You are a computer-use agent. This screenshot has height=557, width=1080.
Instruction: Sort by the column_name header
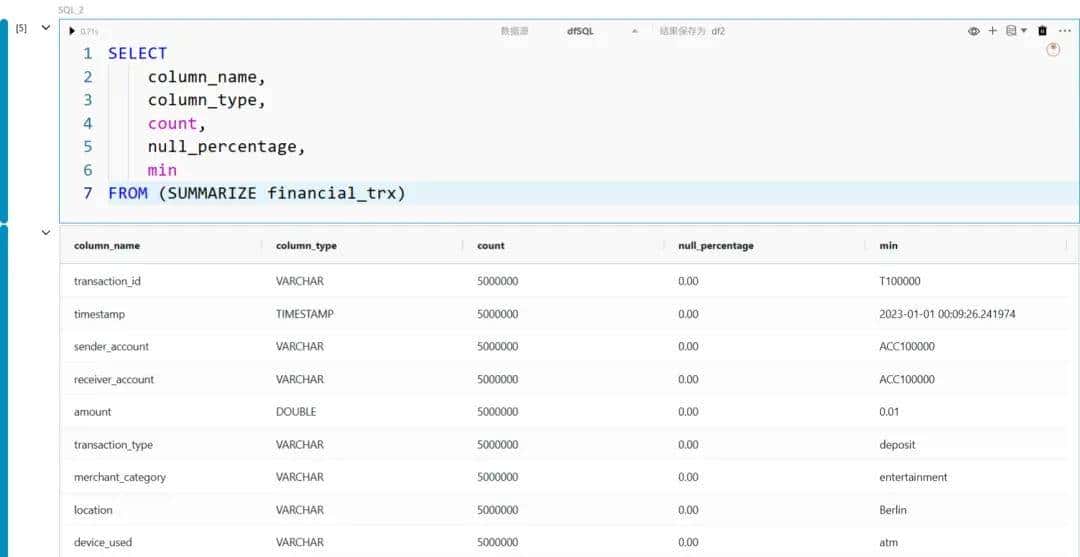(x=107, y=245)
